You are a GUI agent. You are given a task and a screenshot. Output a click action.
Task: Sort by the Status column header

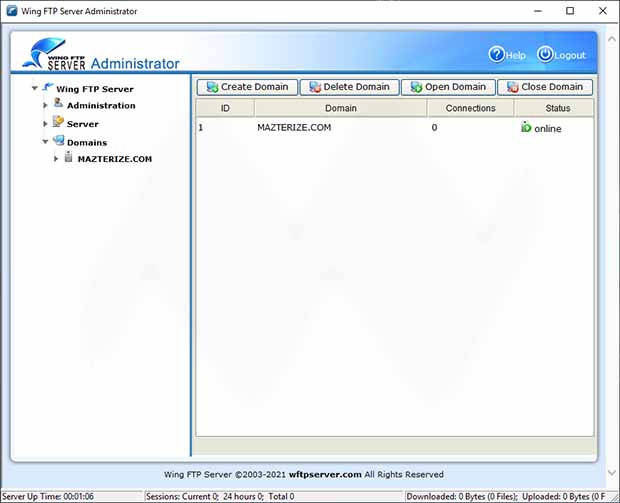[554, 108]
